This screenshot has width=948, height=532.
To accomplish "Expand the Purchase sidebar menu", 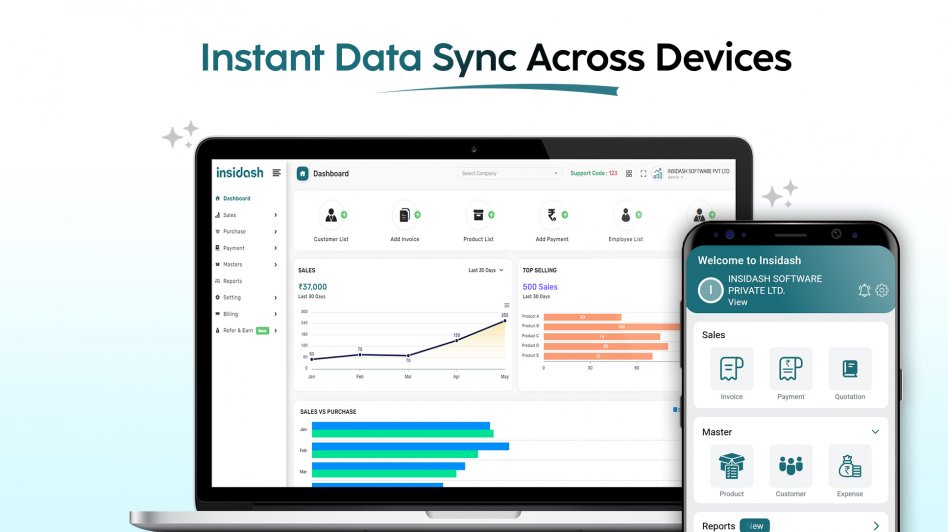I will (x=247, y=232).
